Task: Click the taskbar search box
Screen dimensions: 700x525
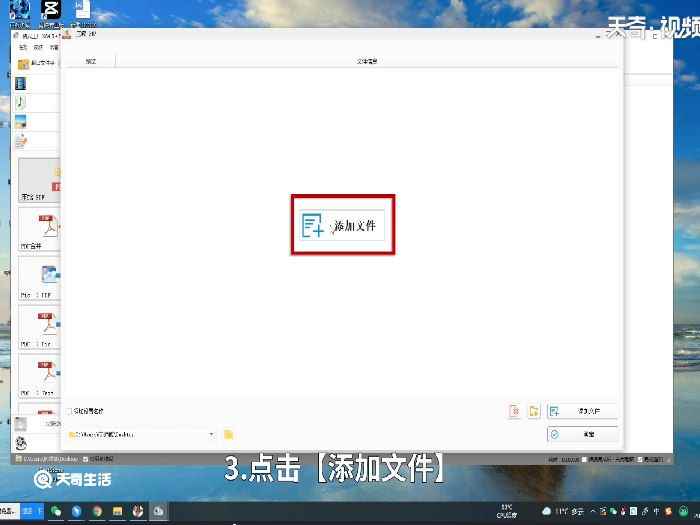Action: (x=9, y=511)
